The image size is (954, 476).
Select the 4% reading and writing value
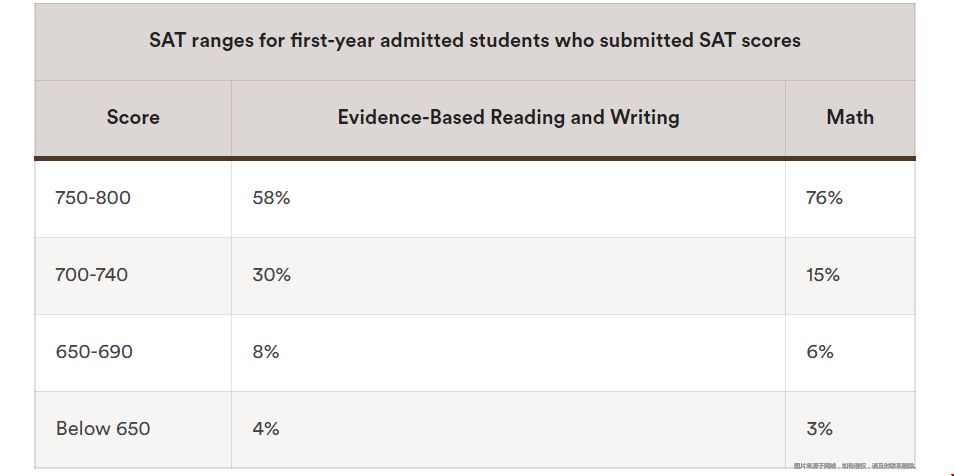coord(266,429)
